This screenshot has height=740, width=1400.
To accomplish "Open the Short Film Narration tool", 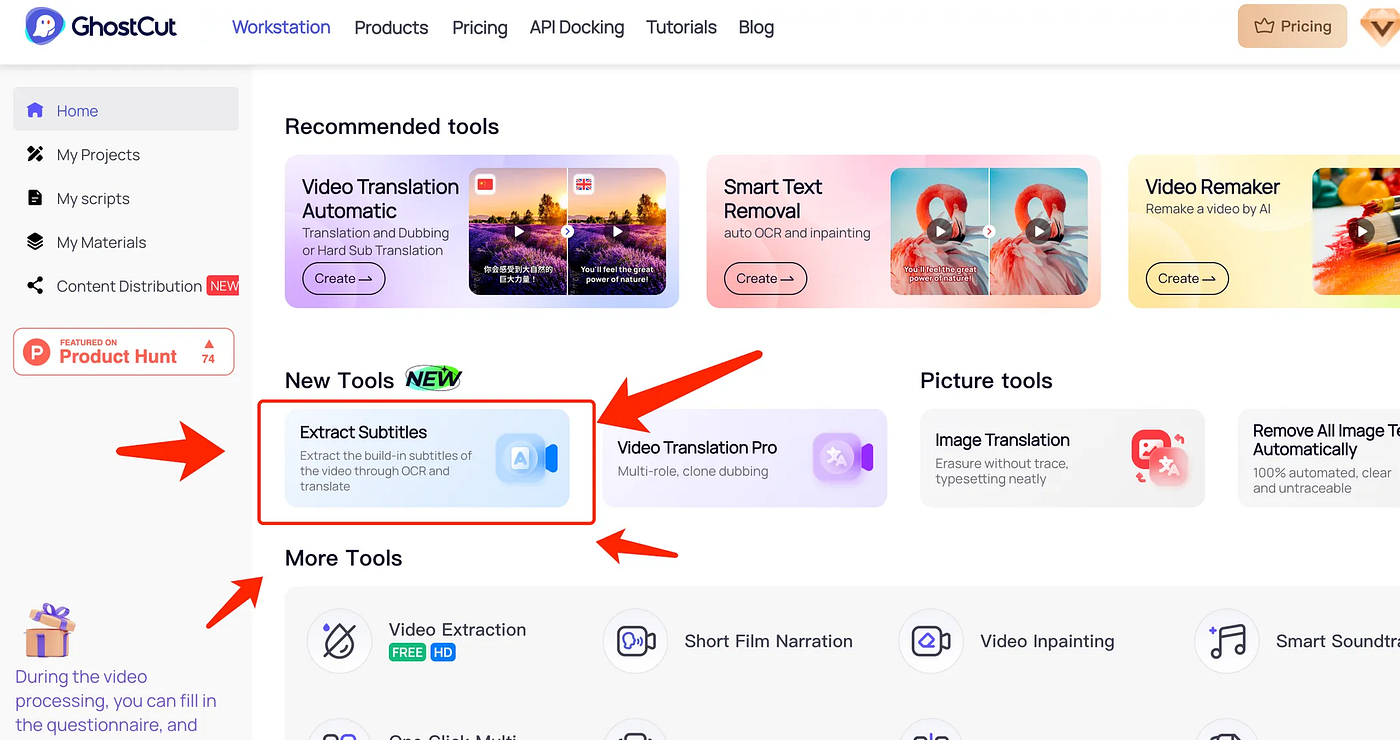I will (730, 641).
